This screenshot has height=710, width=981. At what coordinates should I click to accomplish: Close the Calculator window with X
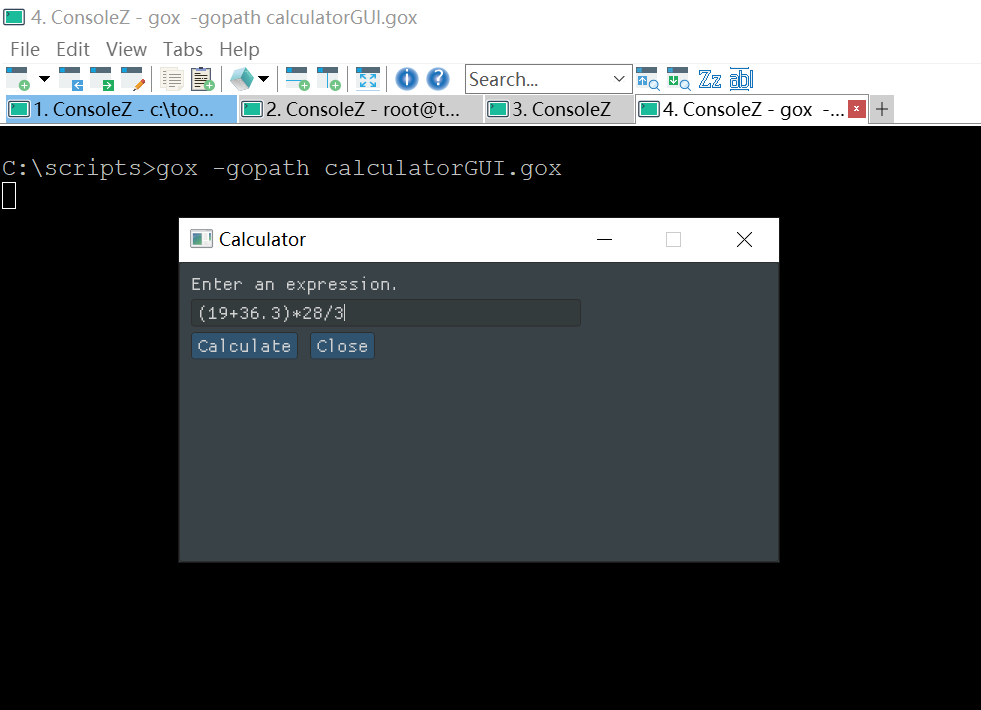[745, 240]
